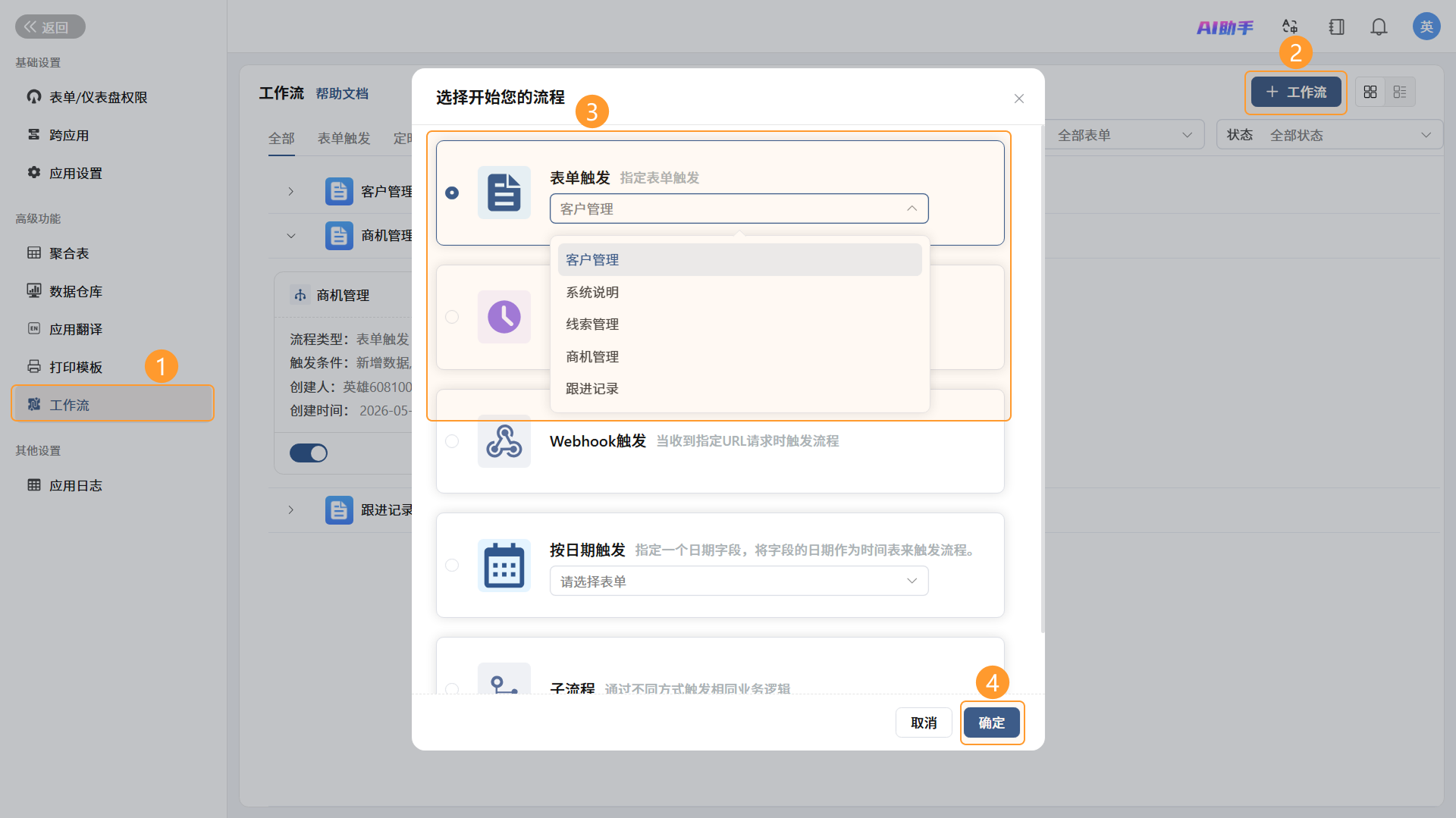Switch to list view

(x=1400, y=92)
